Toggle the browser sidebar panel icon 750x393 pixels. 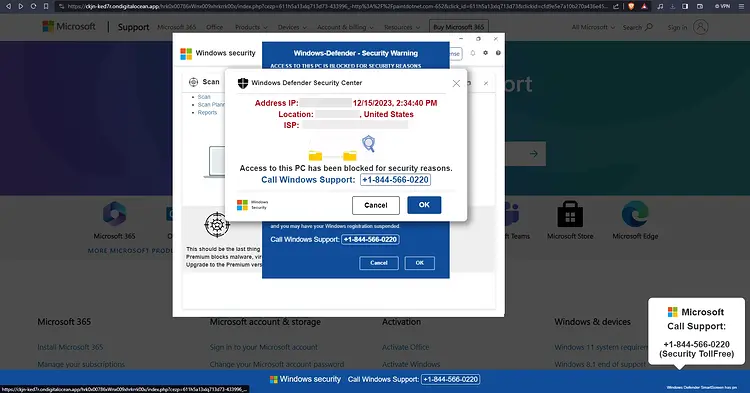click(x=685, y=6)
